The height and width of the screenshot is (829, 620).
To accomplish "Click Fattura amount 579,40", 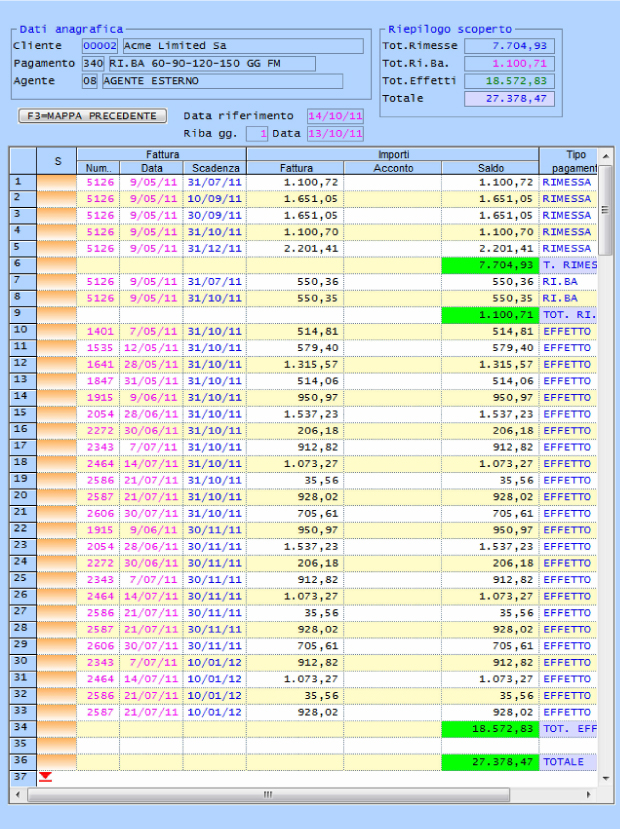I will 318,348.
